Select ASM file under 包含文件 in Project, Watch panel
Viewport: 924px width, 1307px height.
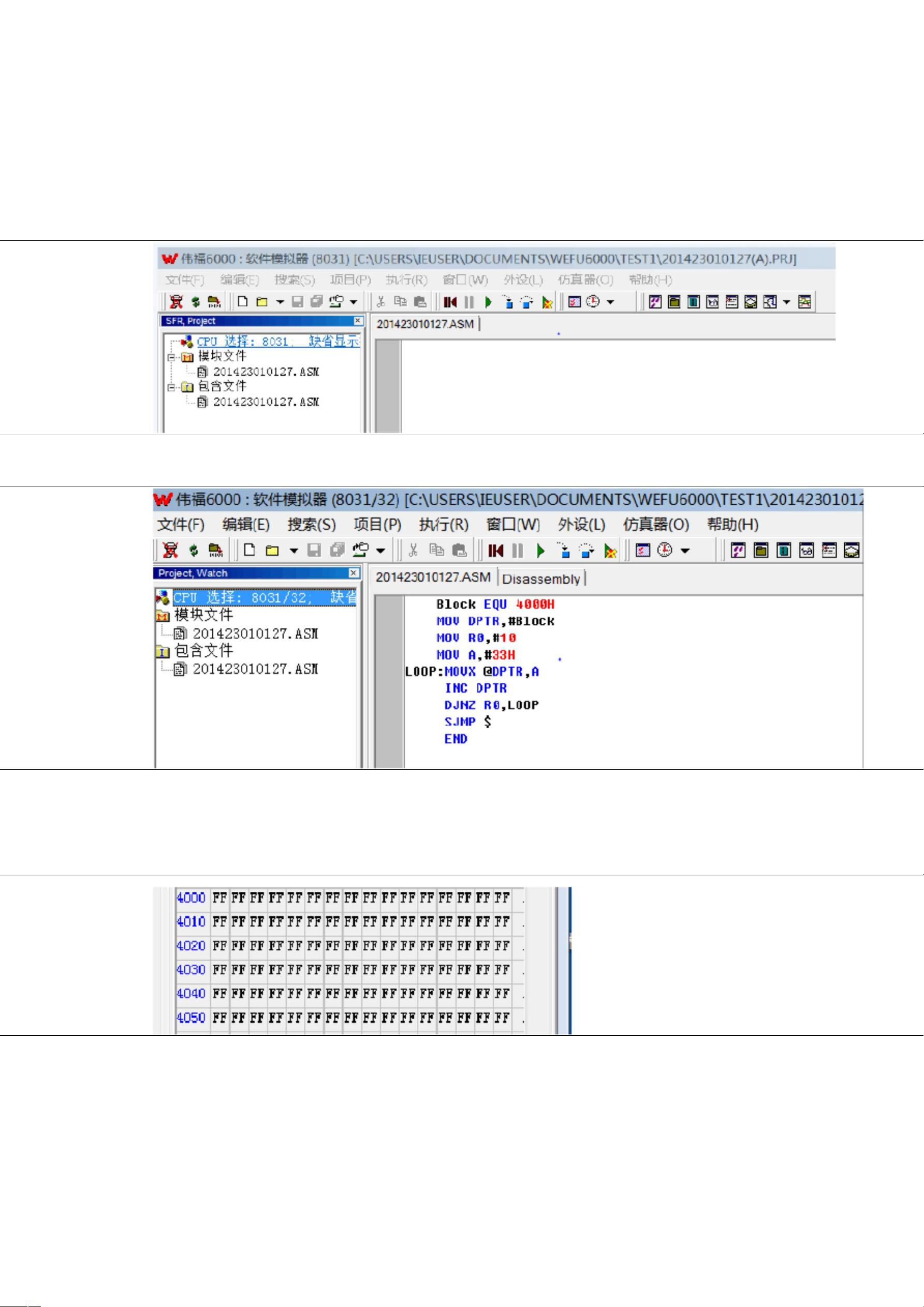click(255, 669)
